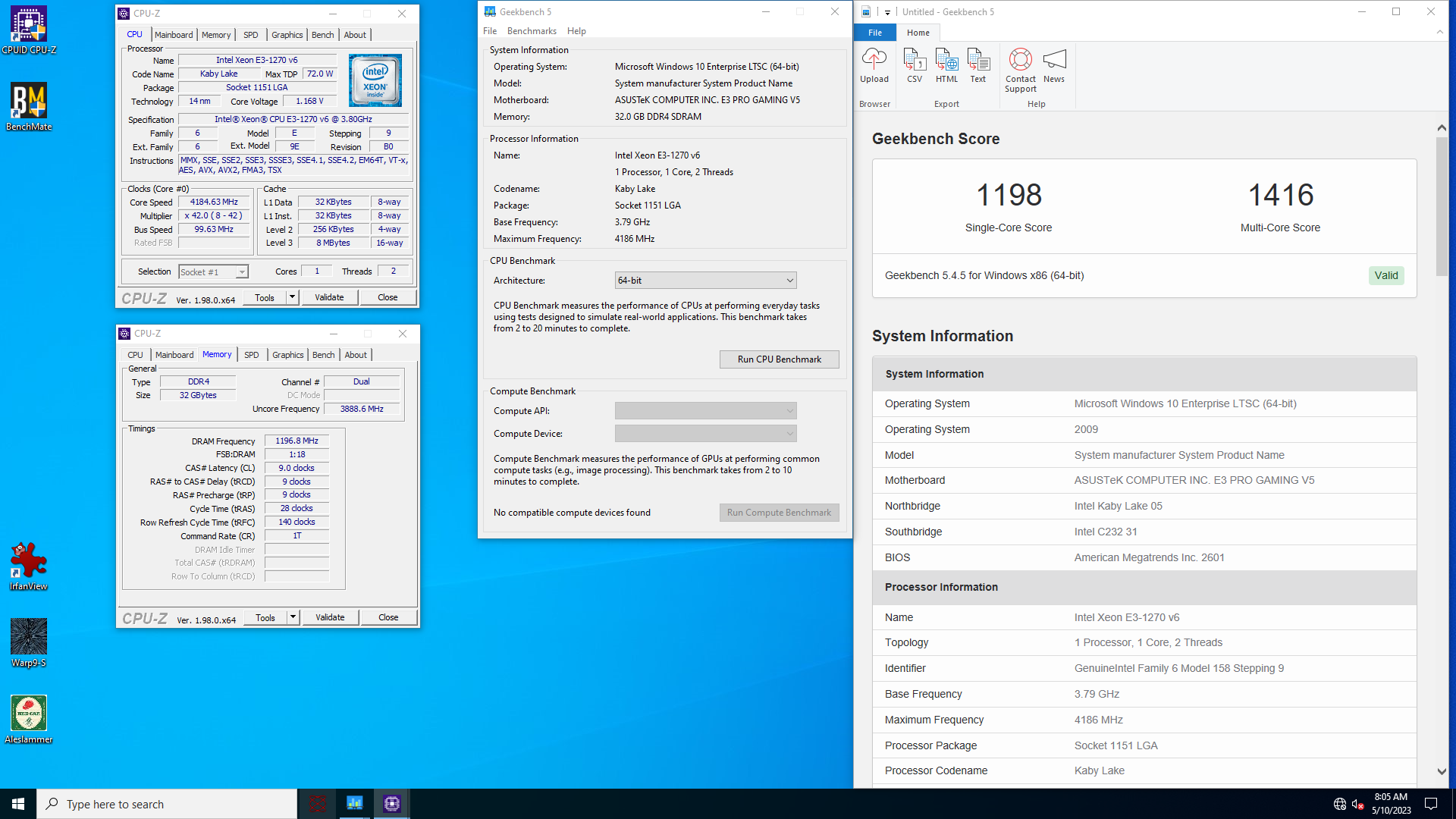
Task: Open the red BenchMate taskbar icon
Action: point(318,804)
